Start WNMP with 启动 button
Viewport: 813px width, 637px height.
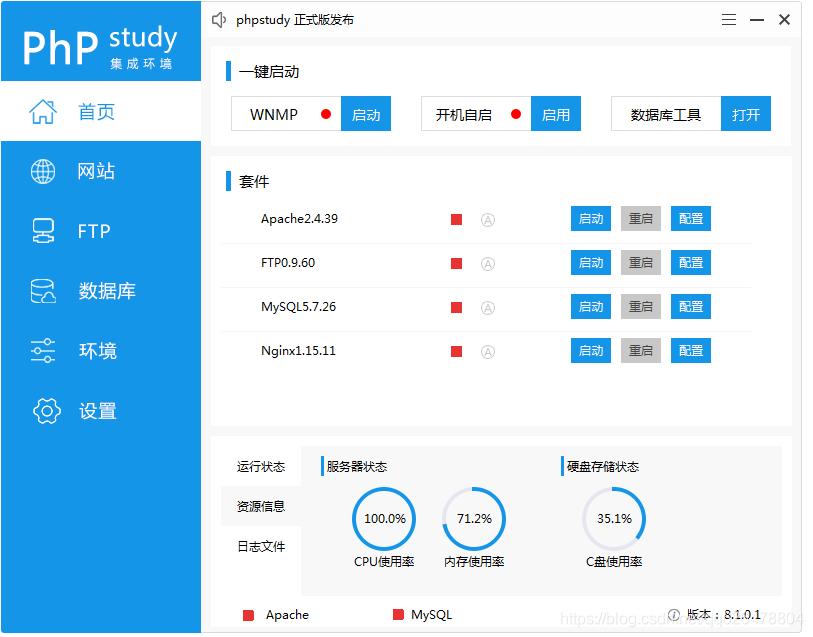click(366, 114)
